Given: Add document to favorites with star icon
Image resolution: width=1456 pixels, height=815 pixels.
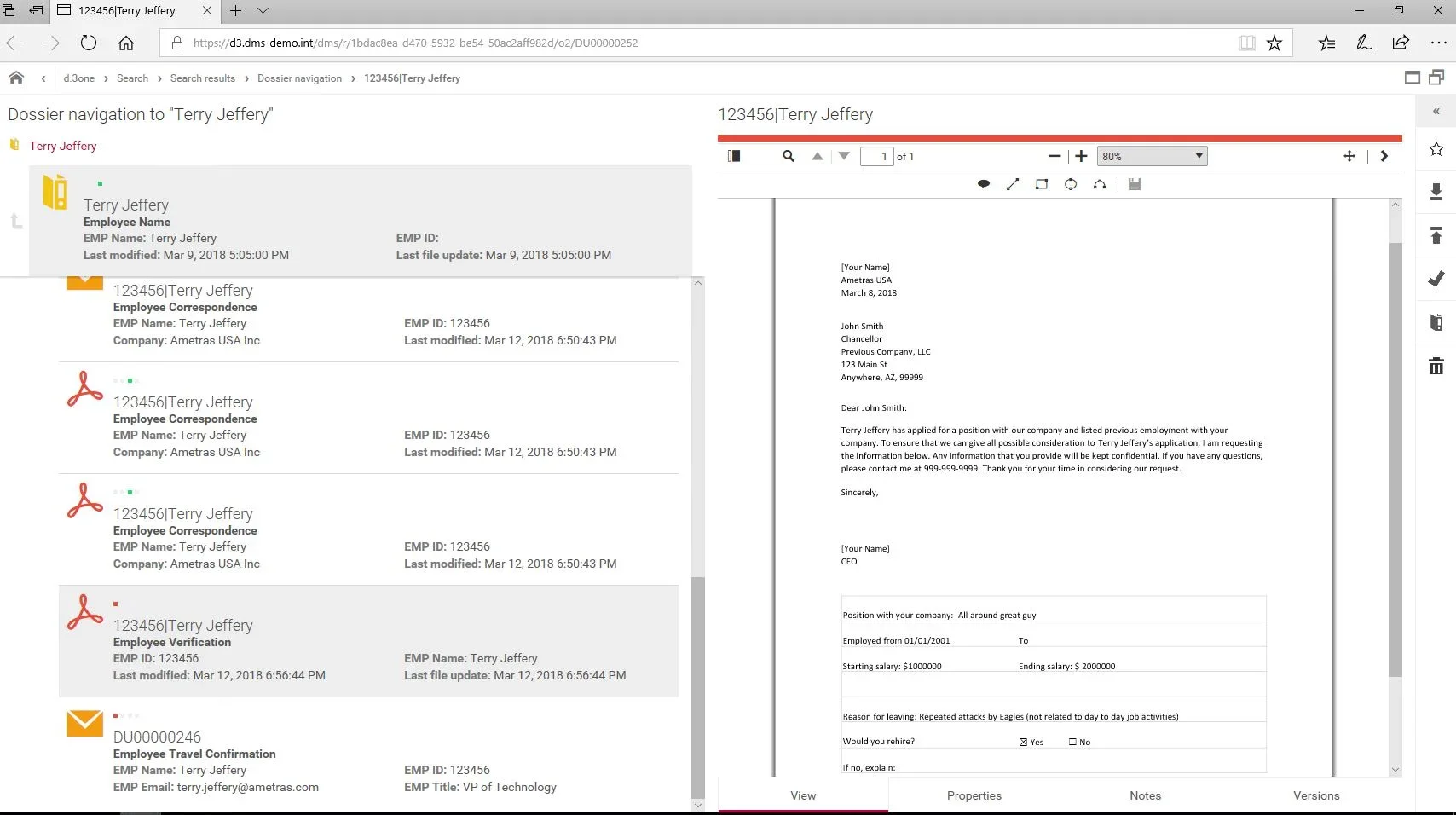Looking at the screenshot, I should (x=1436, y=149).
